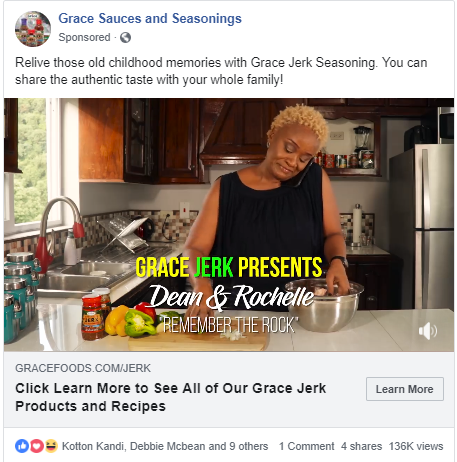Click the Dean & Rochelle video title overlay
457x462 pixels.
point(232,297)
